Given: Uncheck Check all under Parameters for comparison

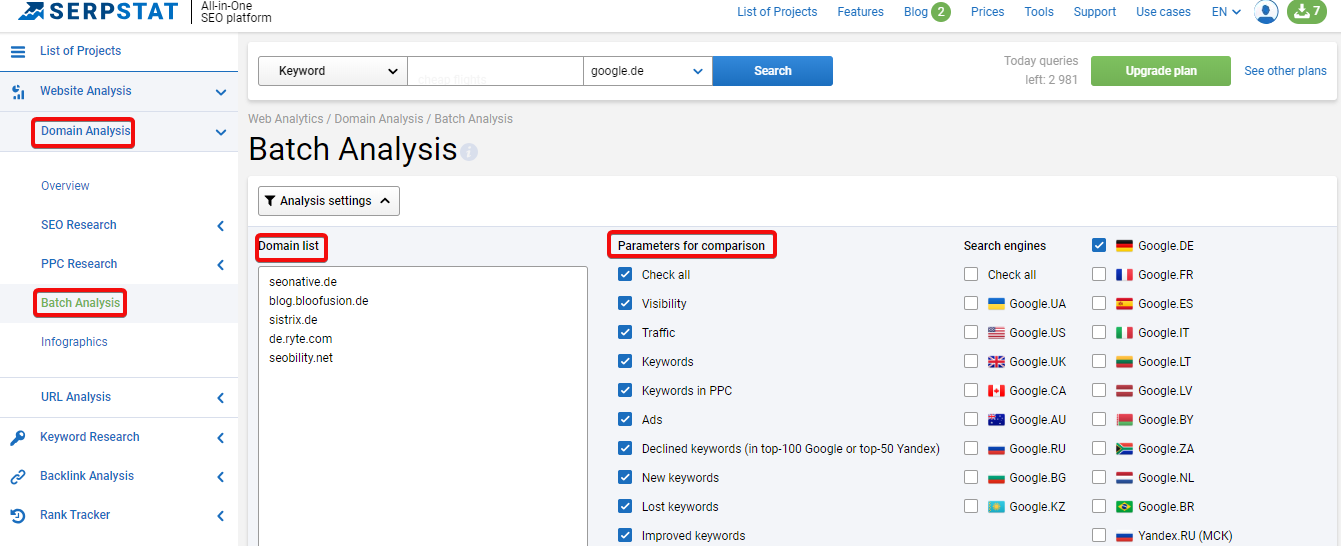Looking at the screenshot, I should [625, 275].
